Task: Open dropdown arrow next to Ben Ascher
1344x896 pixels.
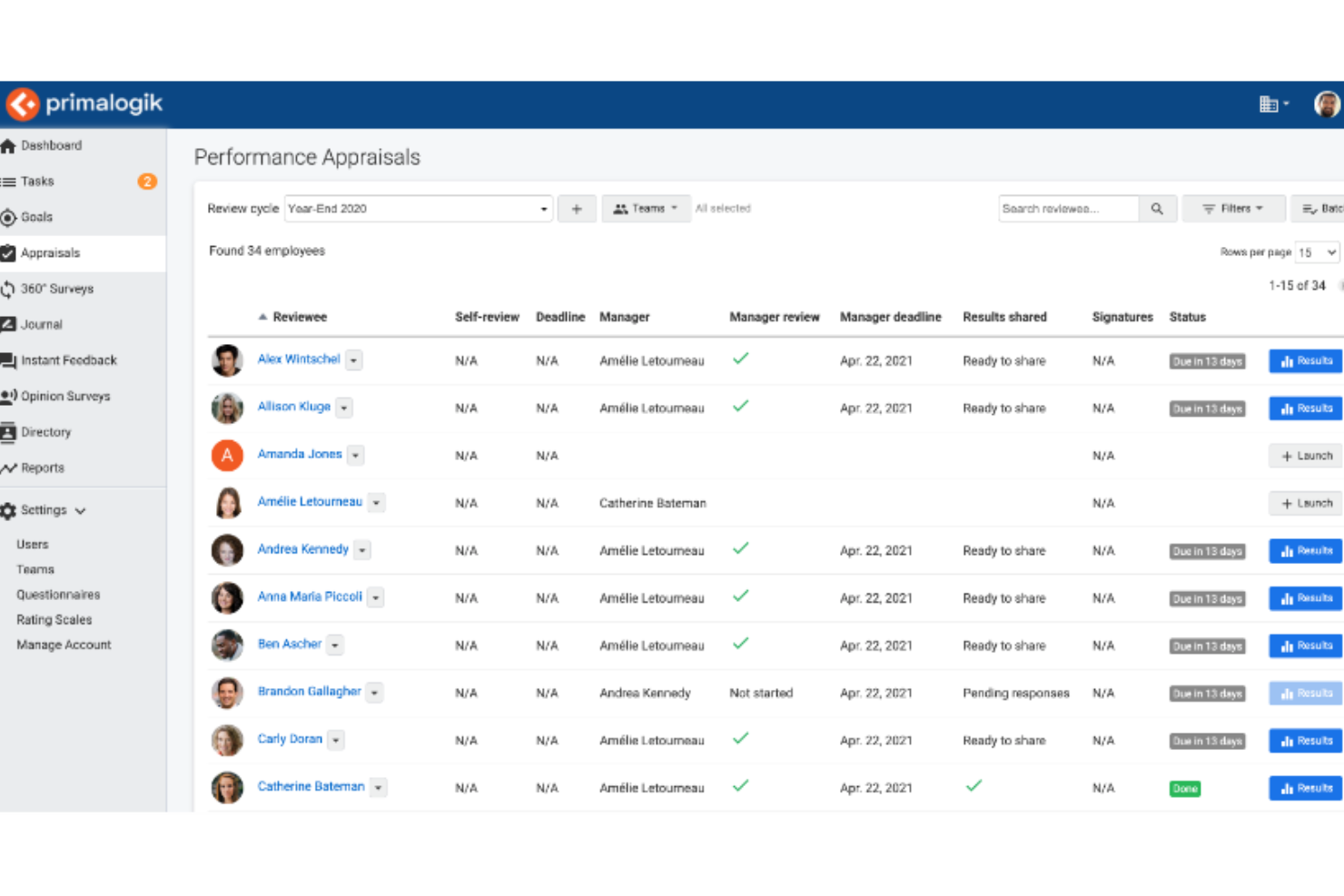Action: (335, 645)
